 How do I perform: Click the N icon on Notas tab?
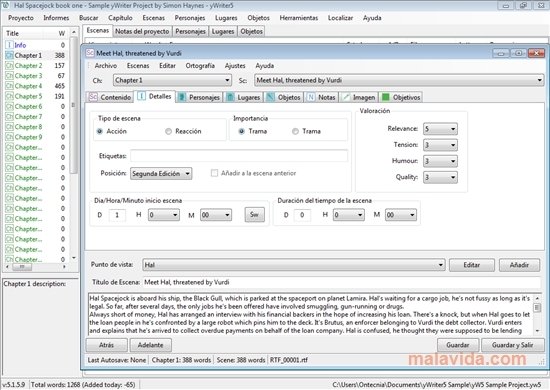tap(311, 97)
